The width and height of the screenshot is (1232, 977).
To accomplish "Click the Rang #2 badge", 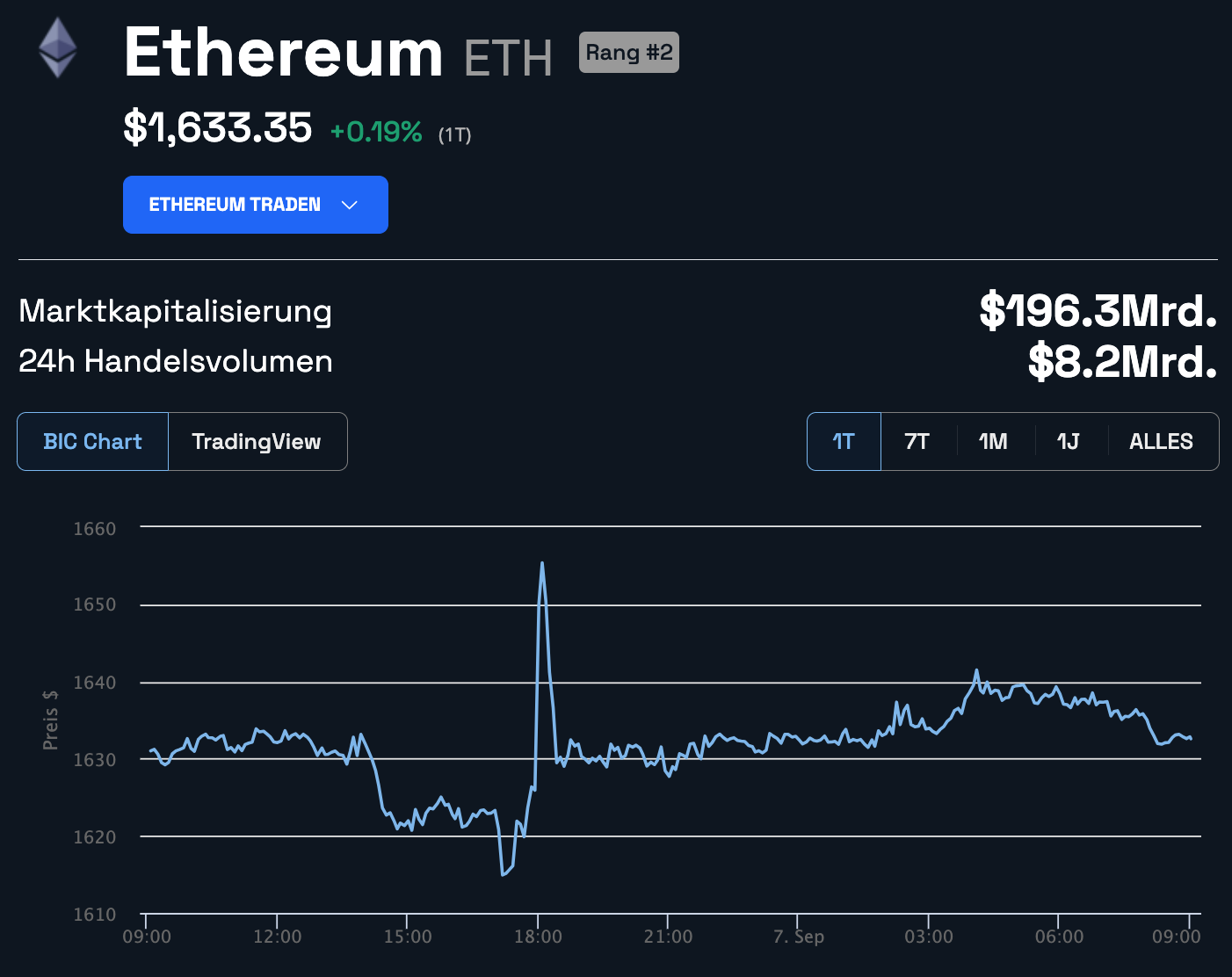I will coord(629,53).
